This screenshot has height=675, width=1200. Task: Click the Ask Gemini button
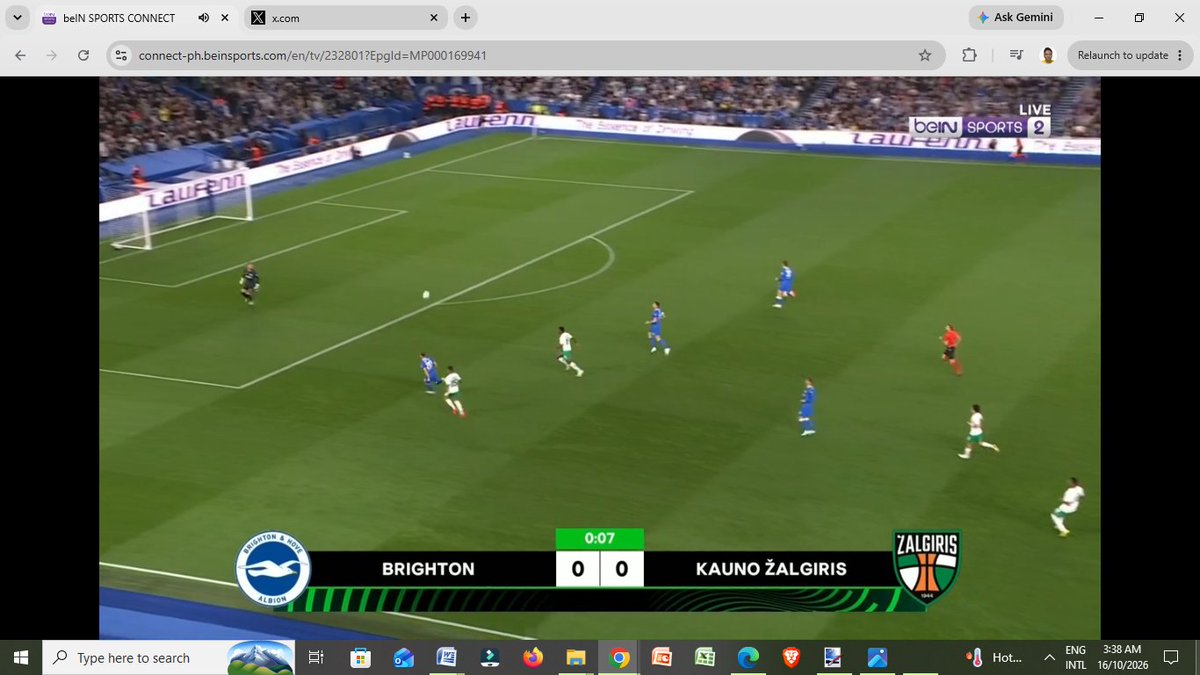coord(1016,18)
